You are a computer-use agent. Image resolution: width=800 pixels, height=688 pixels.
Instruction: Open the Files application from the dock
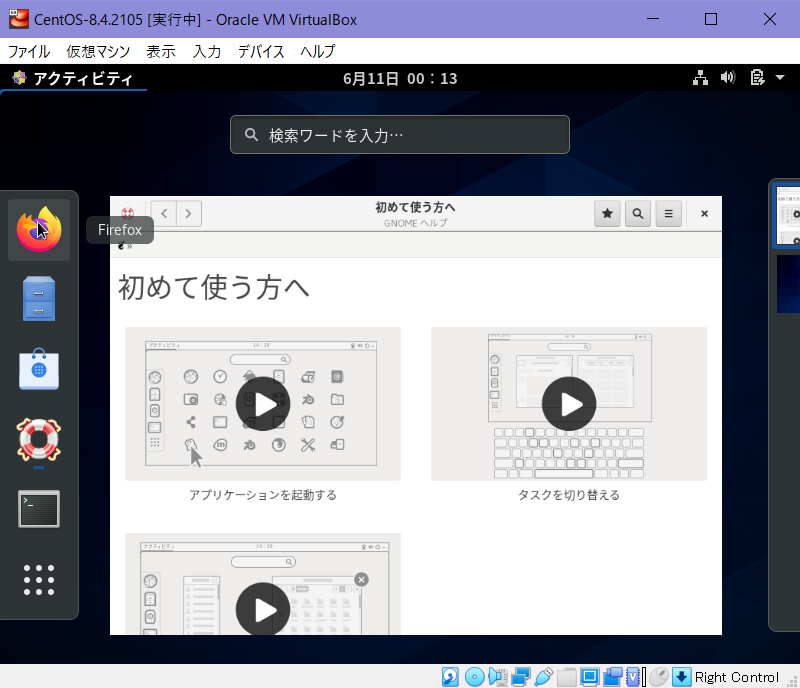point(38,299)
